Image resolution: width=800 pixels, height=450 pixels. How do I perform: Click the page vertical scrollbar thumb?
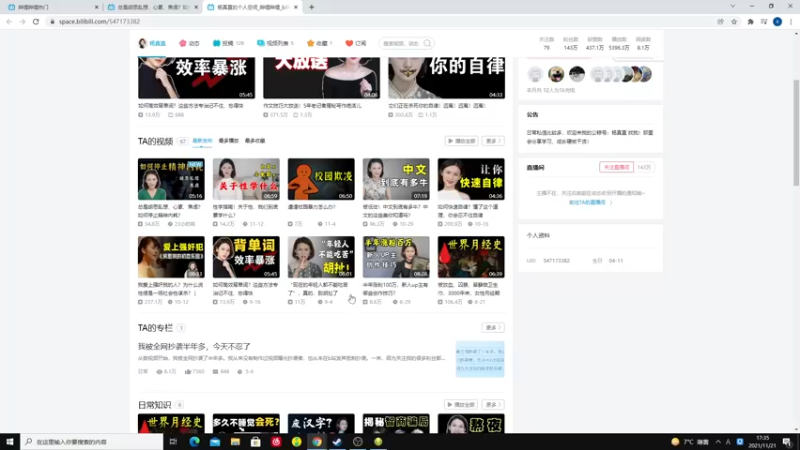click(796, 133)
